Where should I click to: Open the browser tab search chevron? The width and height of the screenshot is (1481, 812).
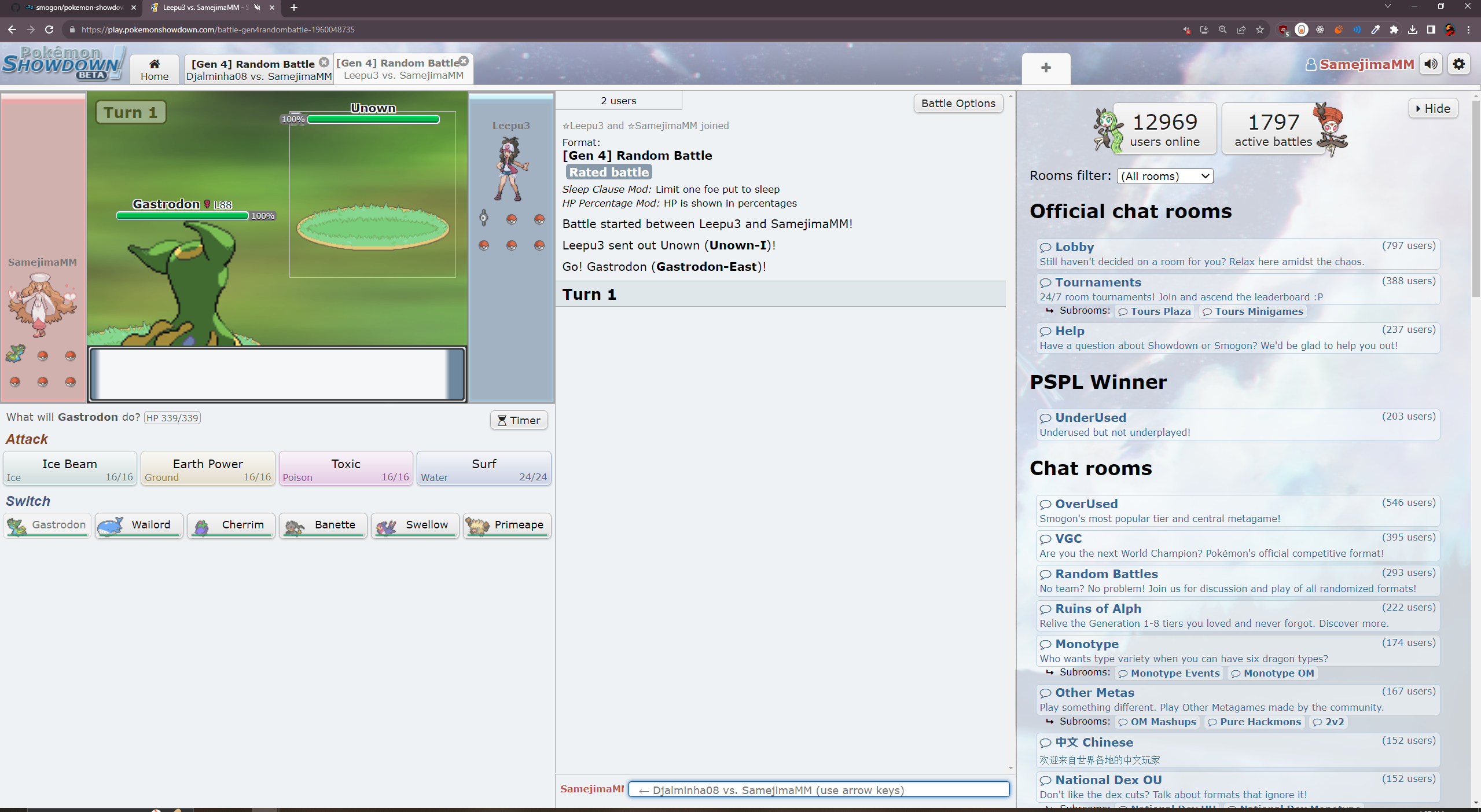pyautogui.click(x=1388, y=6)
